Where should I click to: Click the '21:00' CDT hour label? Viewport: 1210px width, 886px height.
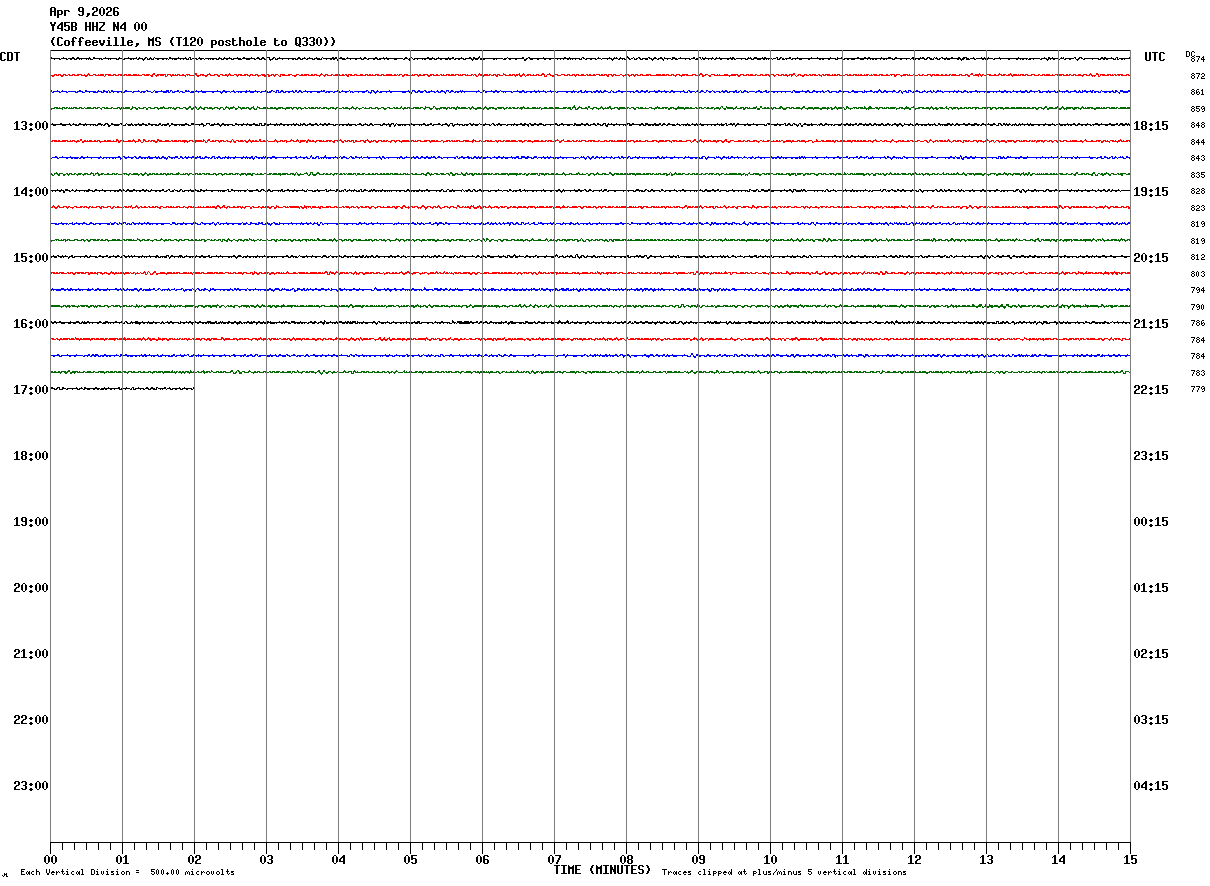pos(30,654)
